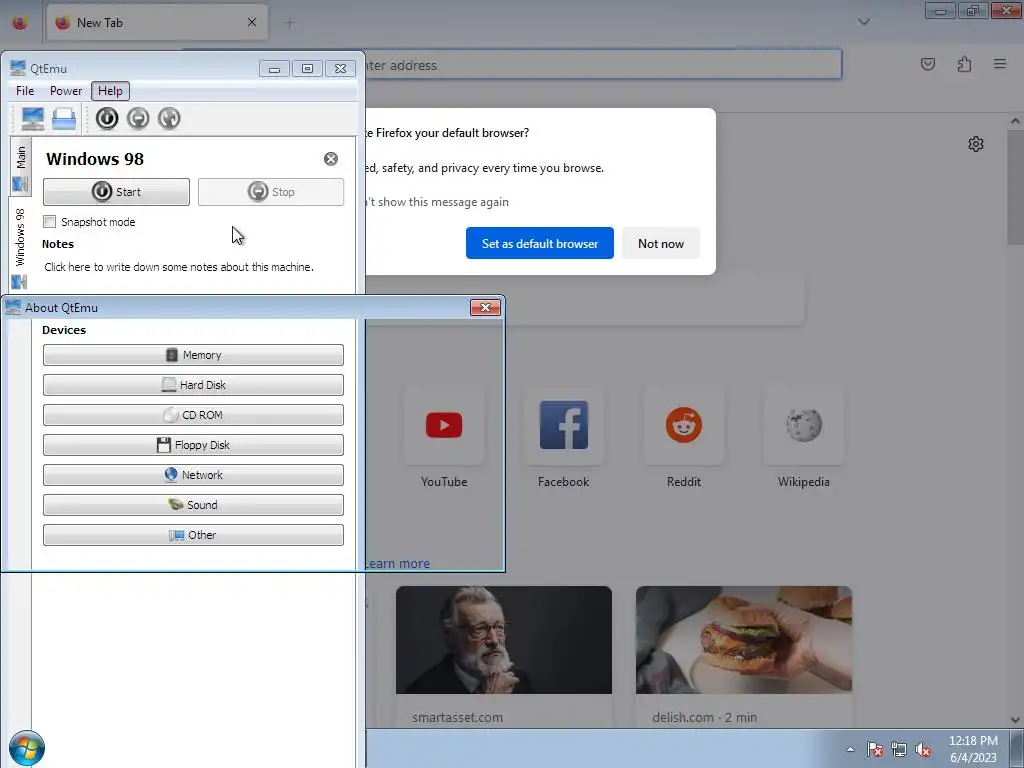Click the notes text area
Screen dimensions: 1024x768
[179, 267]
